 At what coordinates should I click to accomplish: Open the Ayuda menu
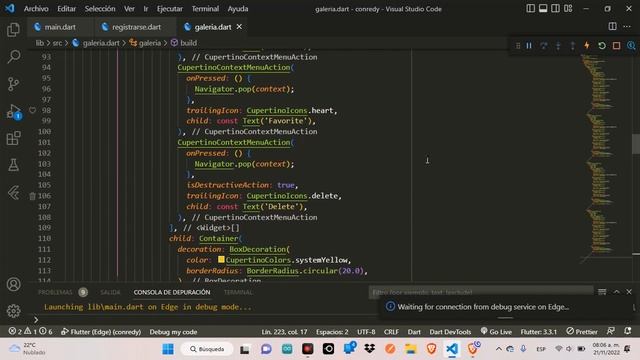click(x=238, y=9)
